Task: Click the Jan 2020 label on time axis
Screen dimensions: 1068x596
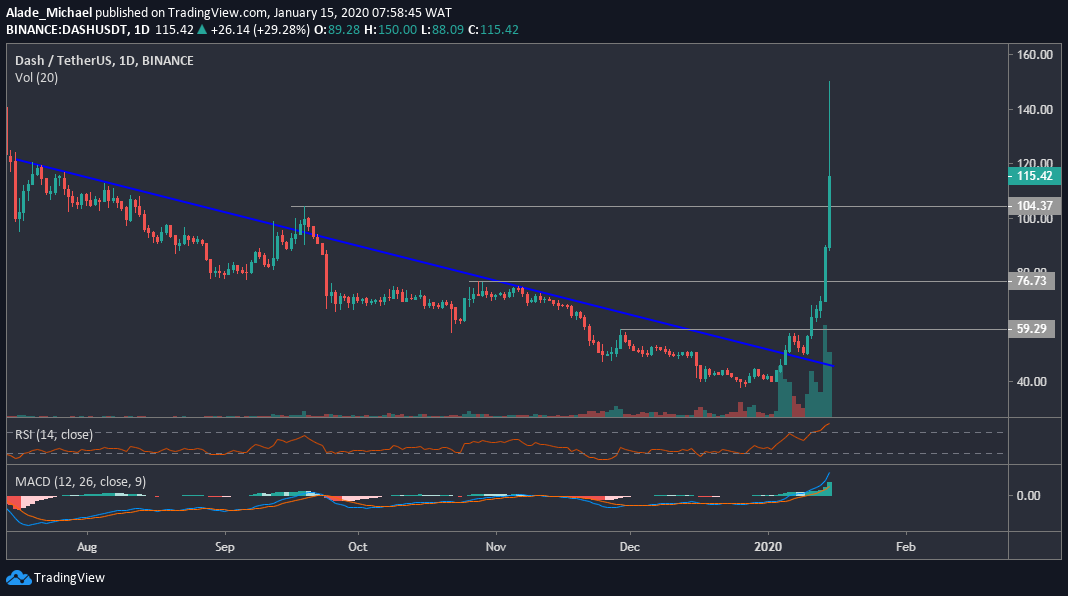Action: click(x=770, y=547)
